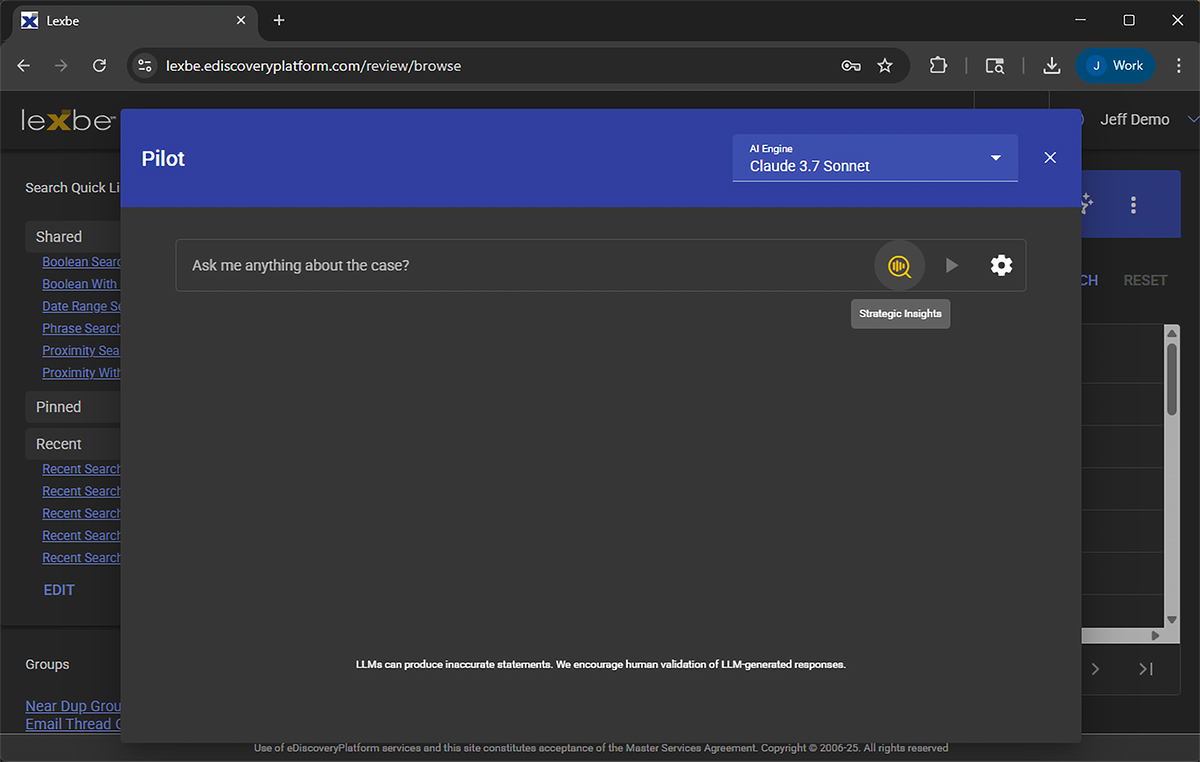
Task: Go to the last page arrow
Action: (1146, 669)
